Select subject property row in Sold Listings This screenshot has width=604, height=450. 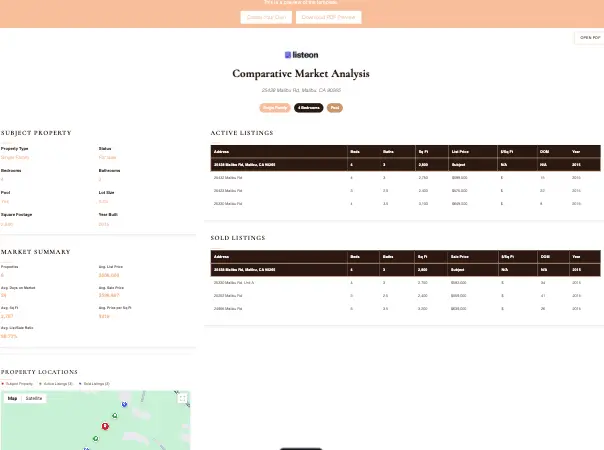click(x=405, y=270)
